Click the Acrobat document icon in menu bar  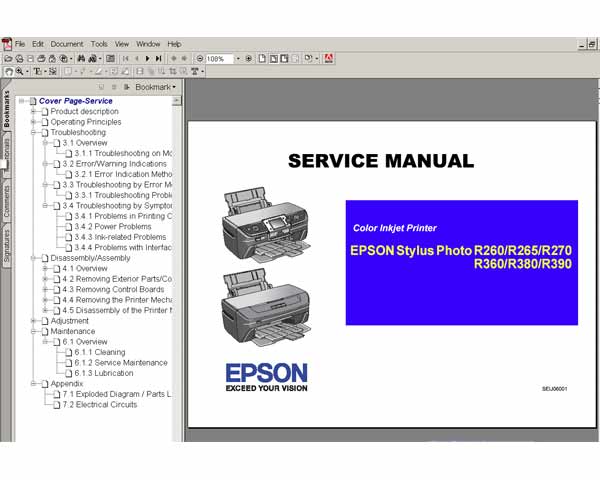point(7,44)
